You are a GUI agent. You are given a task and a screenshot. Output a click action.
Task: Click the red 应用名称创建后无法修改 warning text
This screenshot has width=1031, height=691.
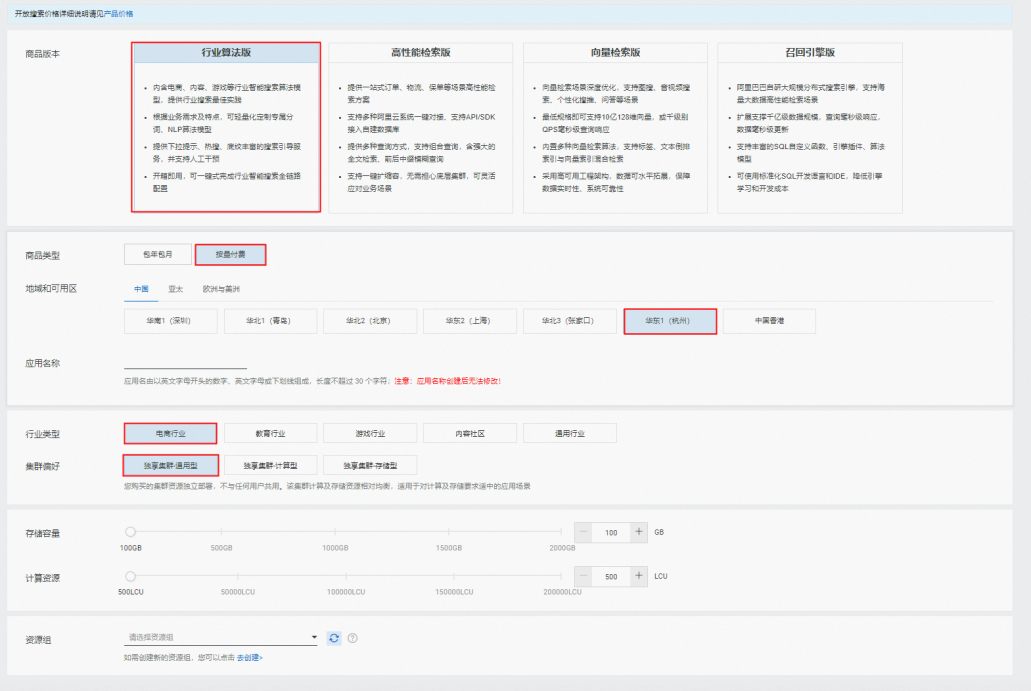[x=448, y=381]
